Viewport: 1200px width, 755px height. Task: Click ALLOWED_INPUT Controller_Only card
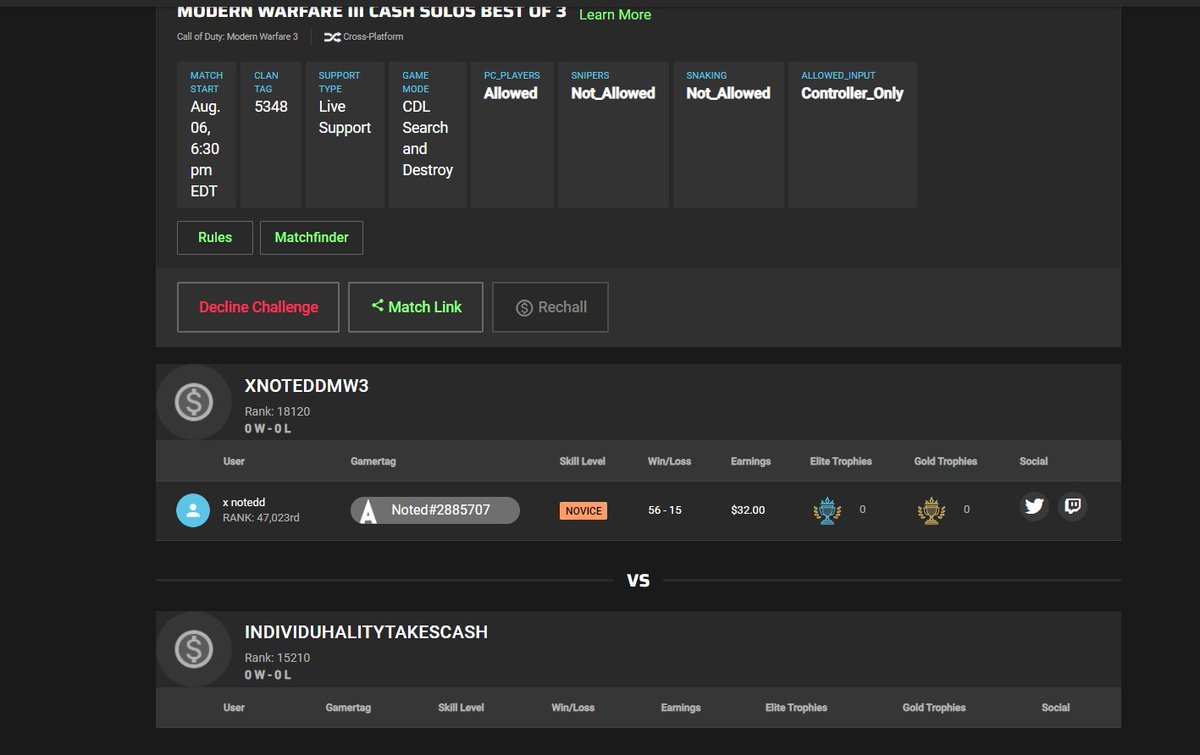[x=852, y=135]
